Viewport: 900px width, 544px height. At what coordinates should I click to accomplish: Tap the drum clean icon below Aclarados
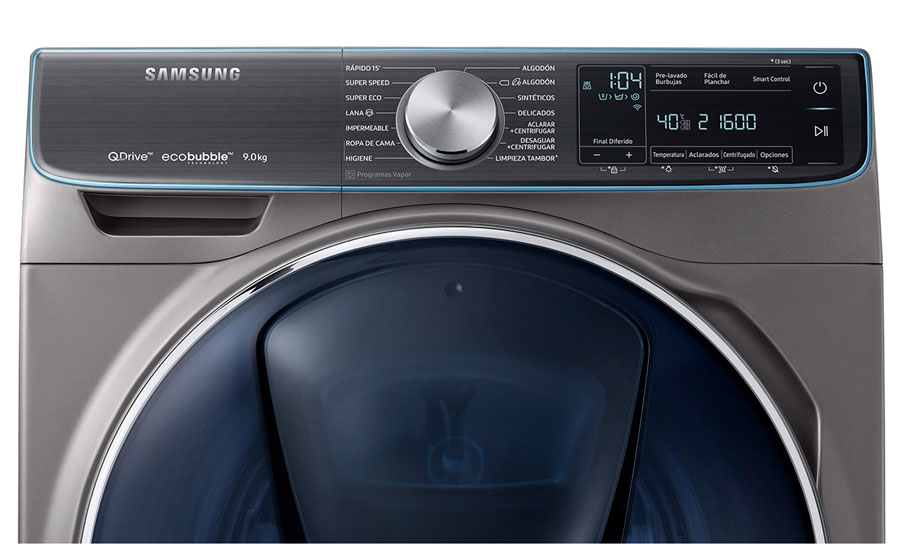[722, 169]
